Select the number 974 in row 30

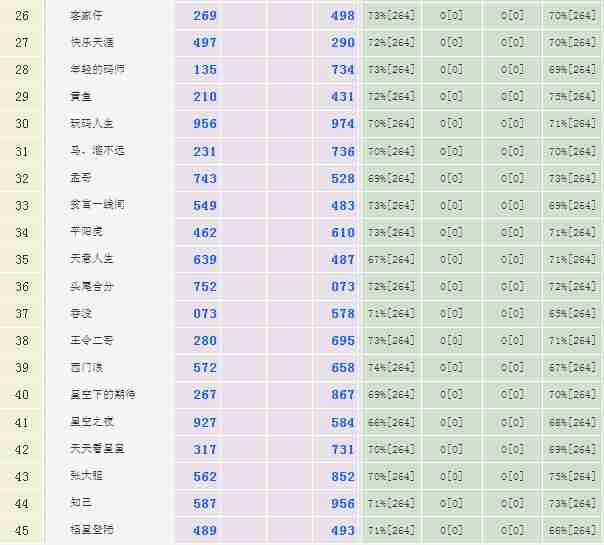[x=343, y=124]
